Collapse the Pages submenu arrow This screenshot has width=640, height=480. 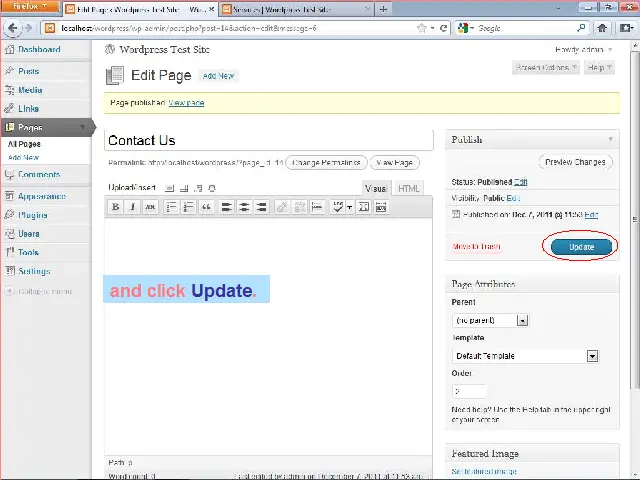tap(82, 127)
